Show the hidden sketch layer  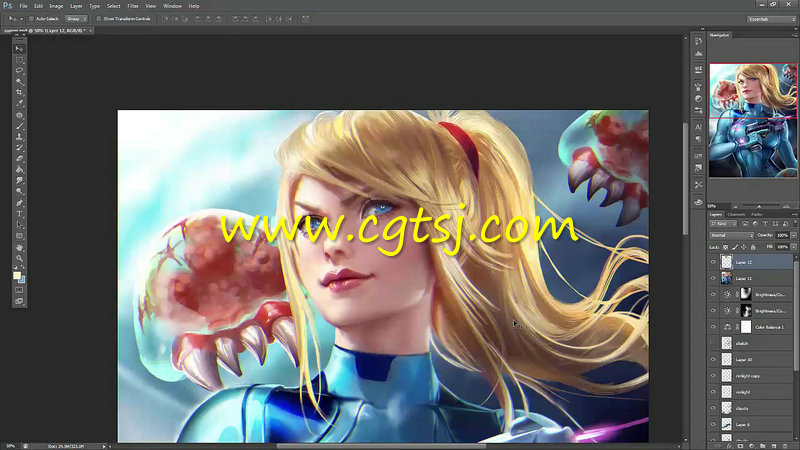click(x=713, y=343)
